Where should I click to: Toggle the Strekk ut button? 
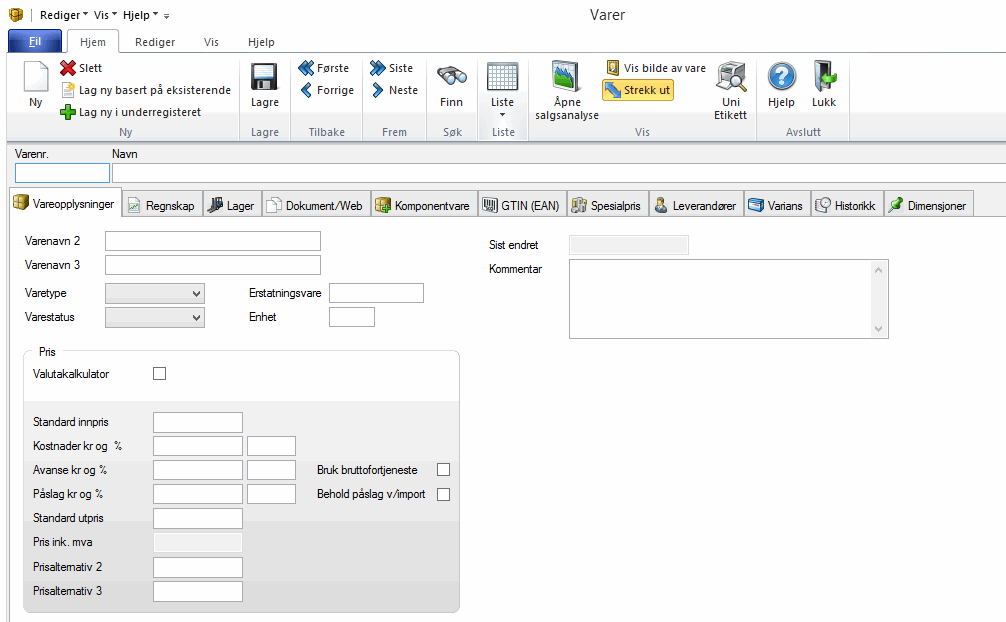(x=638, y=90)
